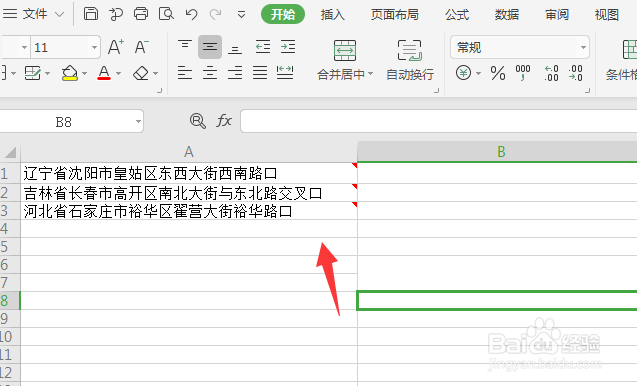Click the eraser clear format icon

pos(141,73)
